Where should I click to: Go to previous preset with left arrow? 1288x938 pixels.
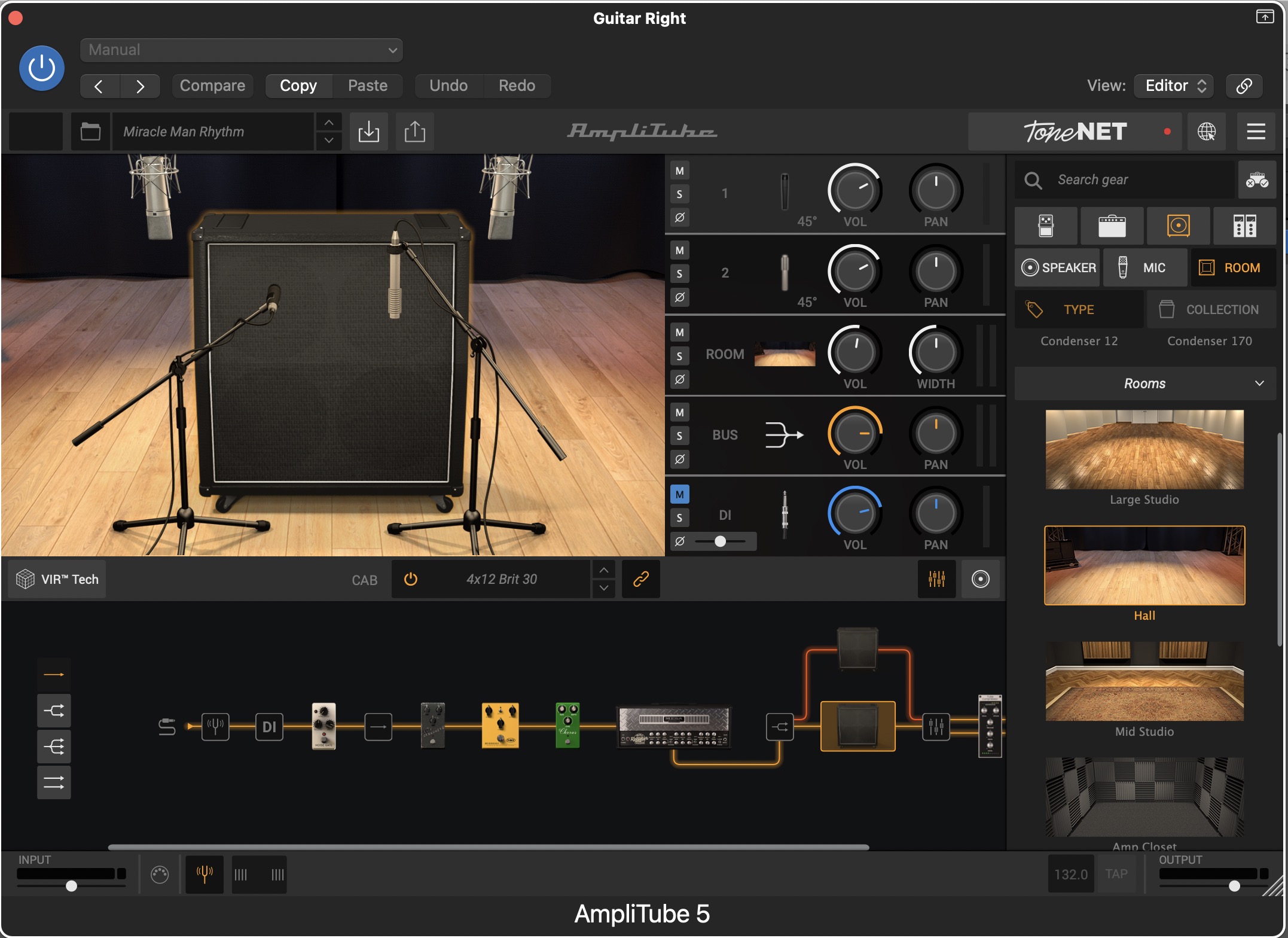100,86
